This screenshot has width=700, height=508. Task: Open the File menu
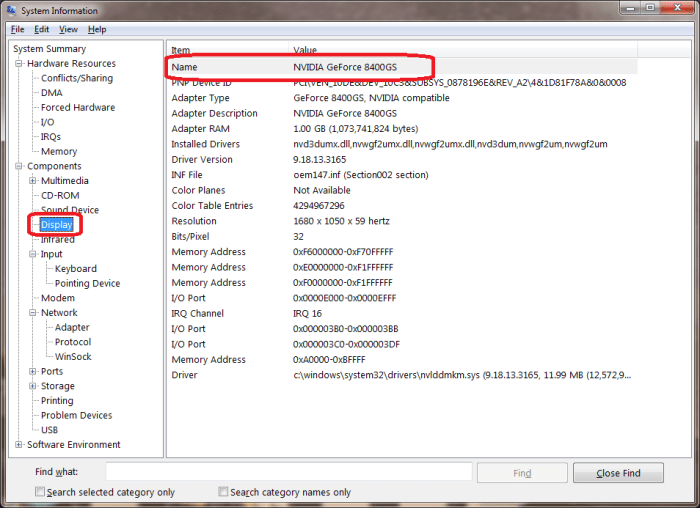(x=17, y=29)
